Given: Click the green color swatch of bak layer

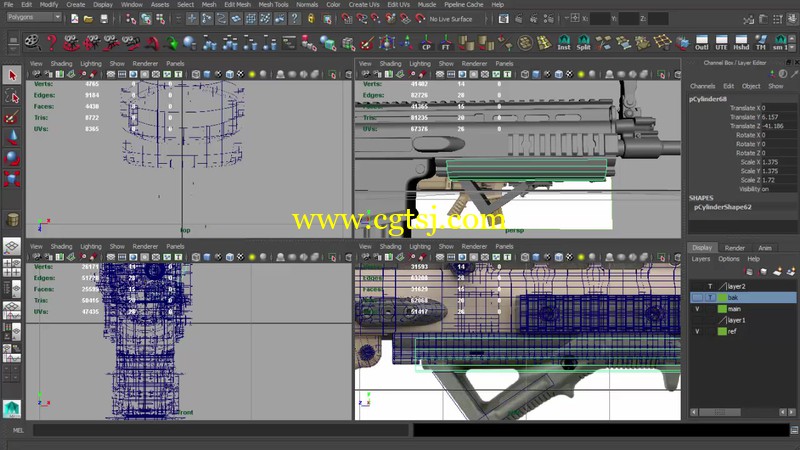Looking at the screenshot, I should [722, 297].
